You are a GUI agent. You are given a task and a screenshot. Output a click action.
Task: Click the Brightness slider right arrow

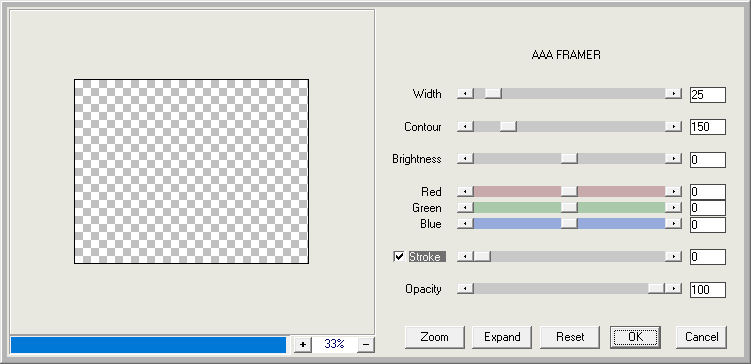tap(673, 159)
